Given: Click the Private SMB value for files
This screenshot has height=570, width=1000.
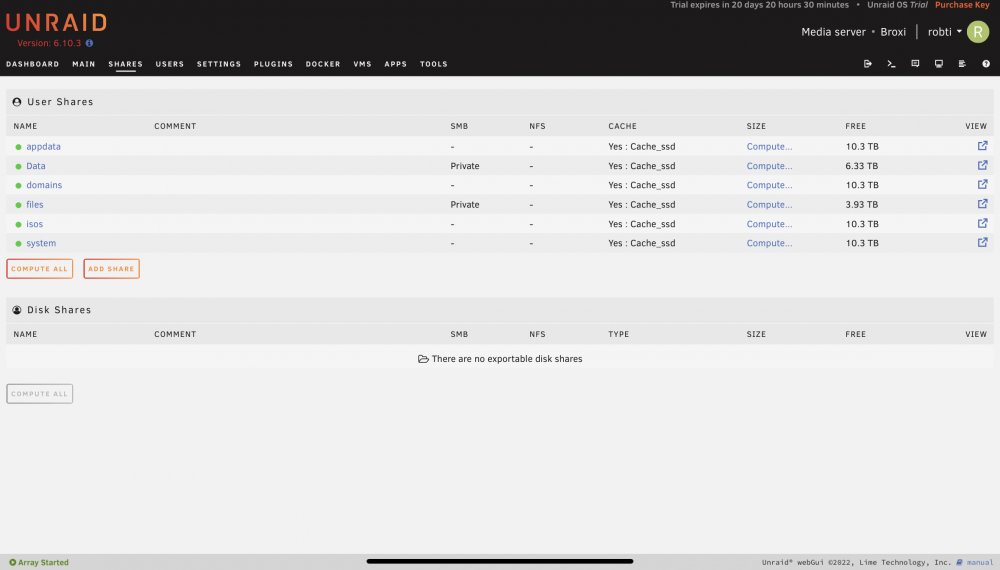Looking at the screenshot, I should tap(465, 205).
